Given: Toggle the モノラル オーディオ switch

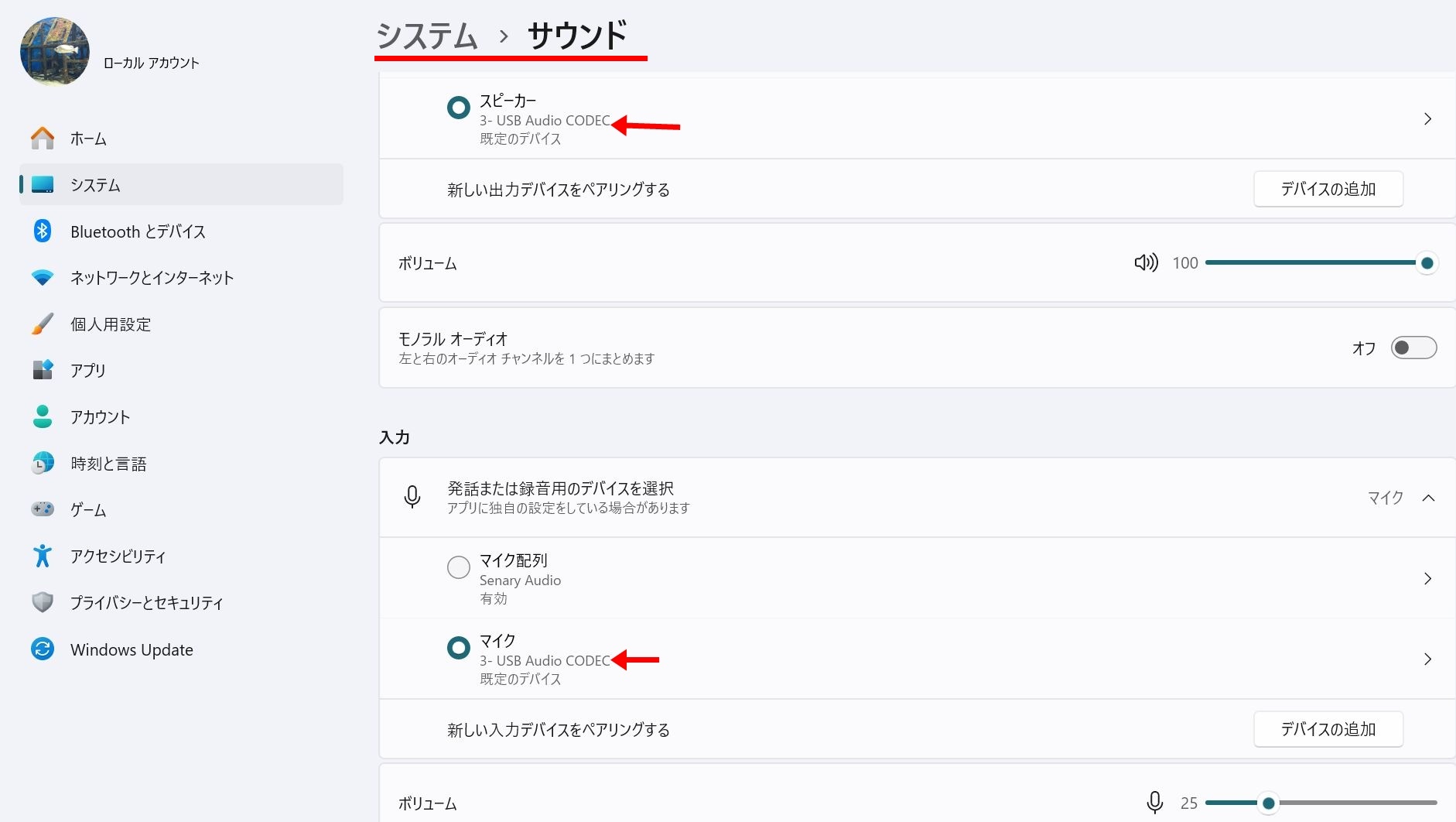Looking at the screenshot, I should coord(1413,348).
